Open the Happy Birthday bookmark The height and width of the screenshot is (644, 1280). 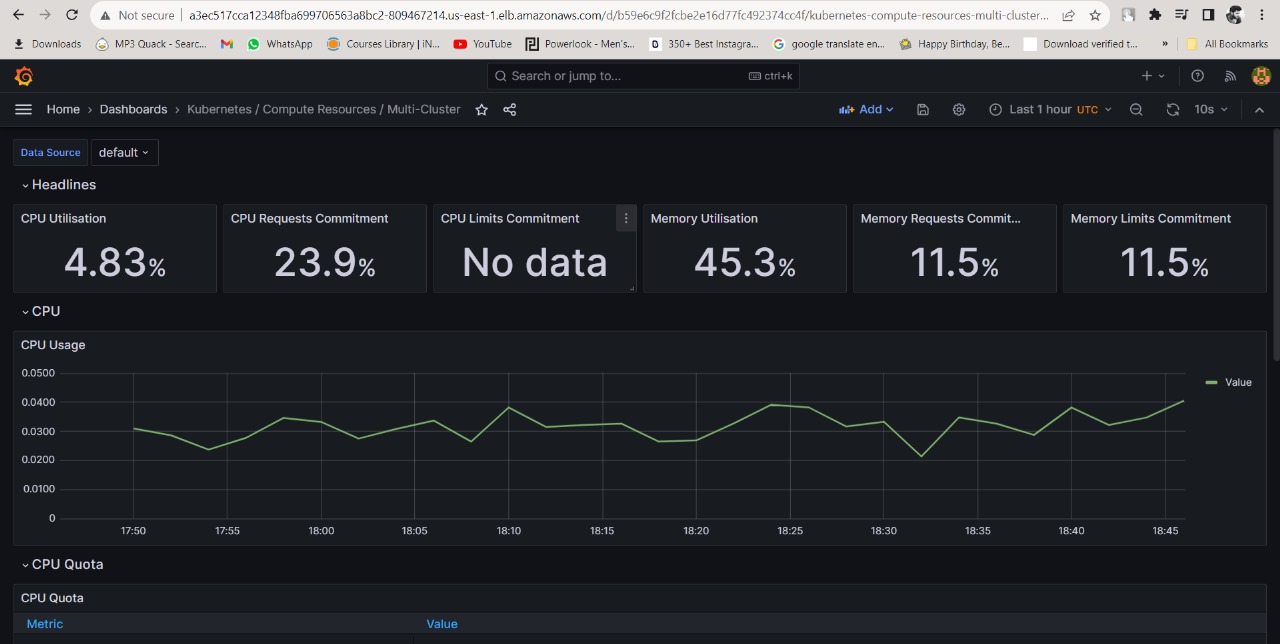[954, 44]
